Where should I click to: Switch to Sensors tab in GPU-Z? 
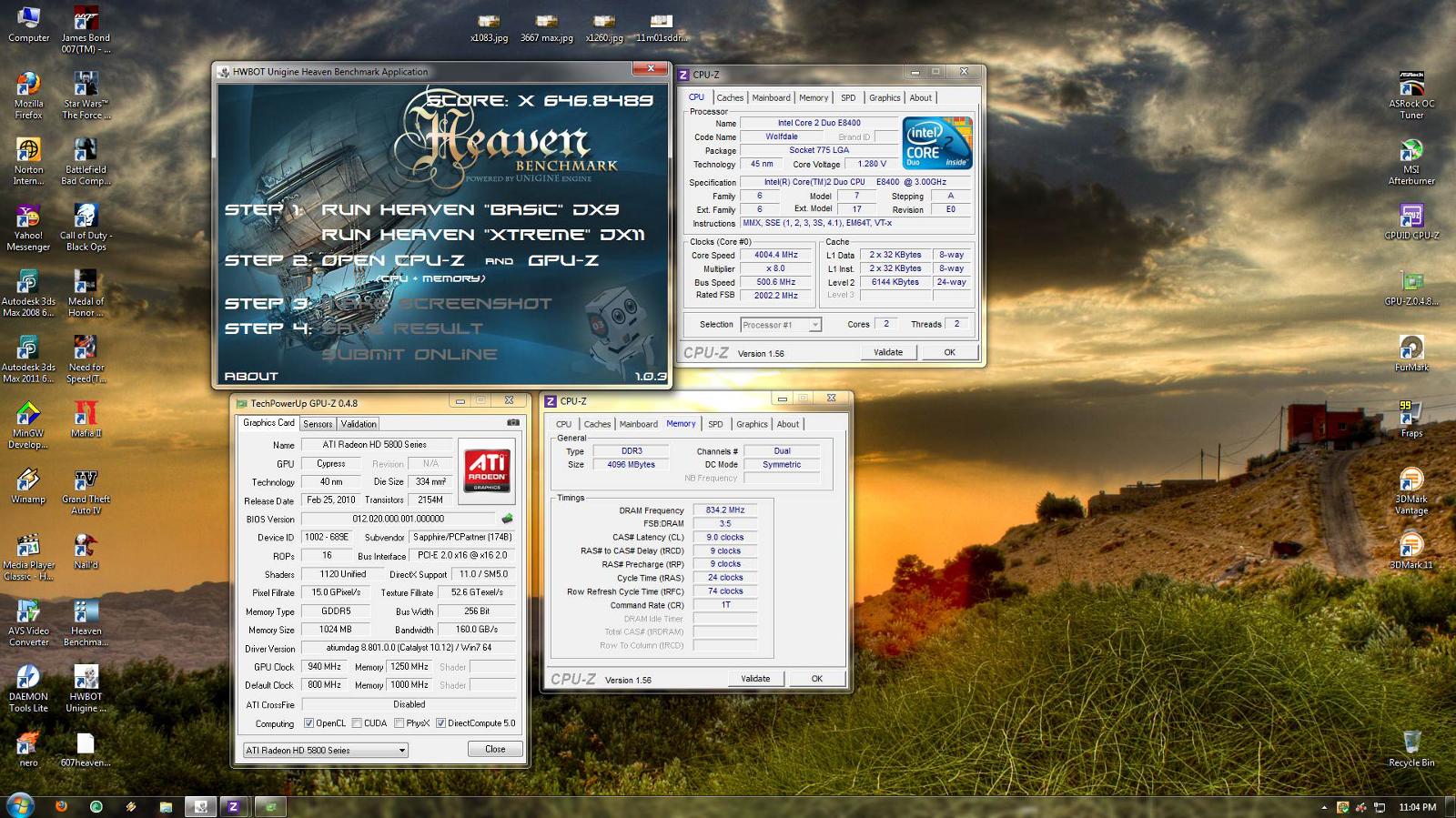point(318,424)
